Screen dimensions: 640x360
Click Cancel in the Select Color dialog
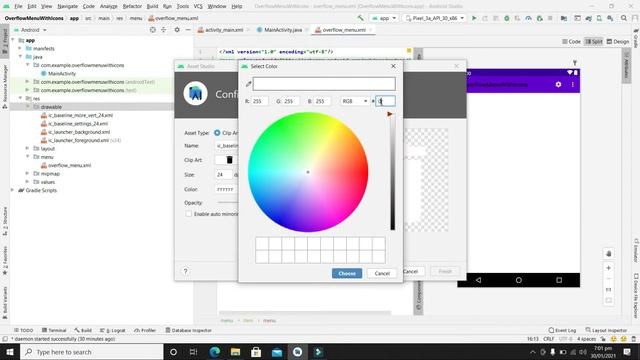382,273
